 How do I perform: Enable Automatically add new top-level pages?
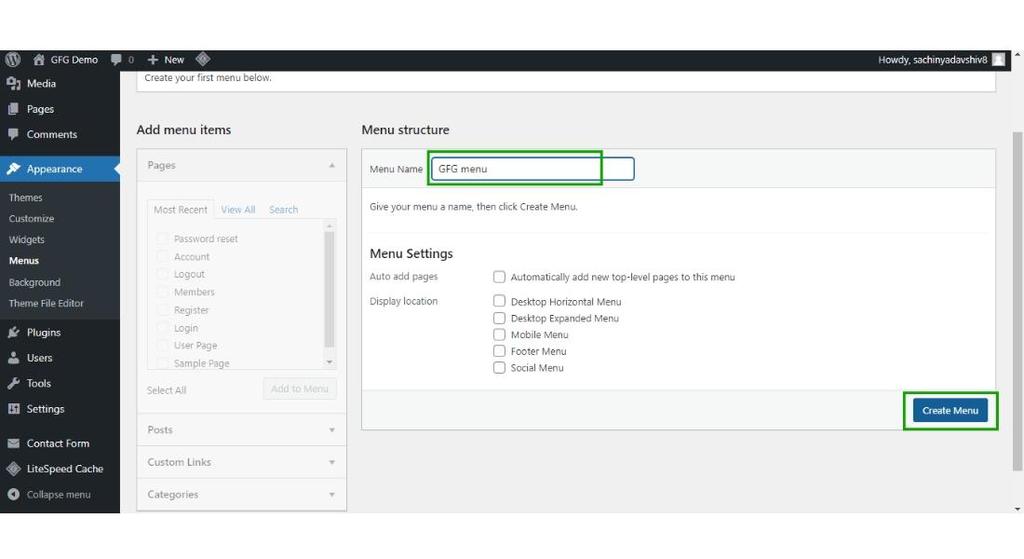tap(499, 277)
